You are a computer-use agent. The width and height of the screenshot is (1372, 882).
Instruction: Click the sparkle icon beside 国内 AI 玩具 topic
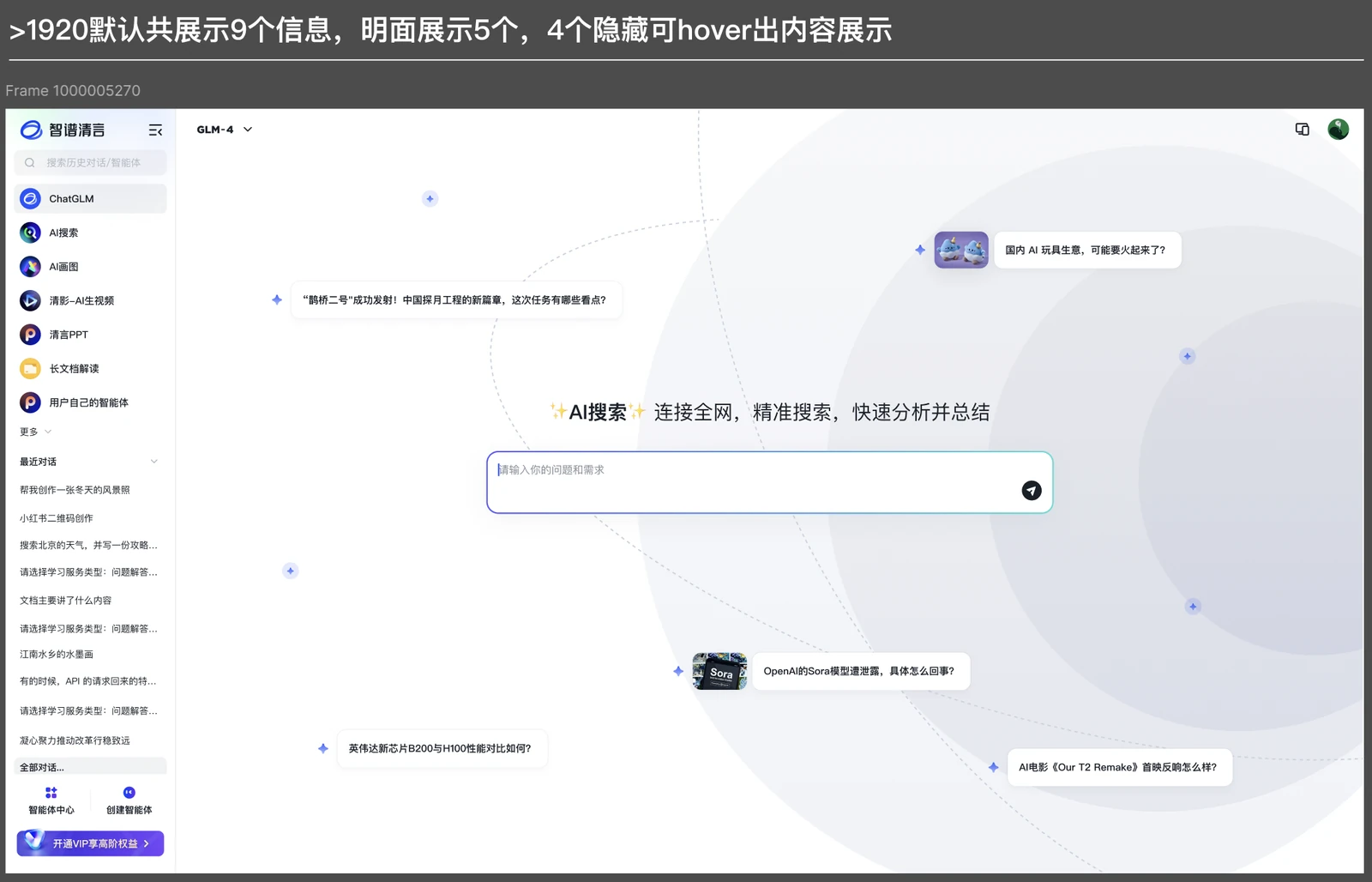tap(920, 250)
